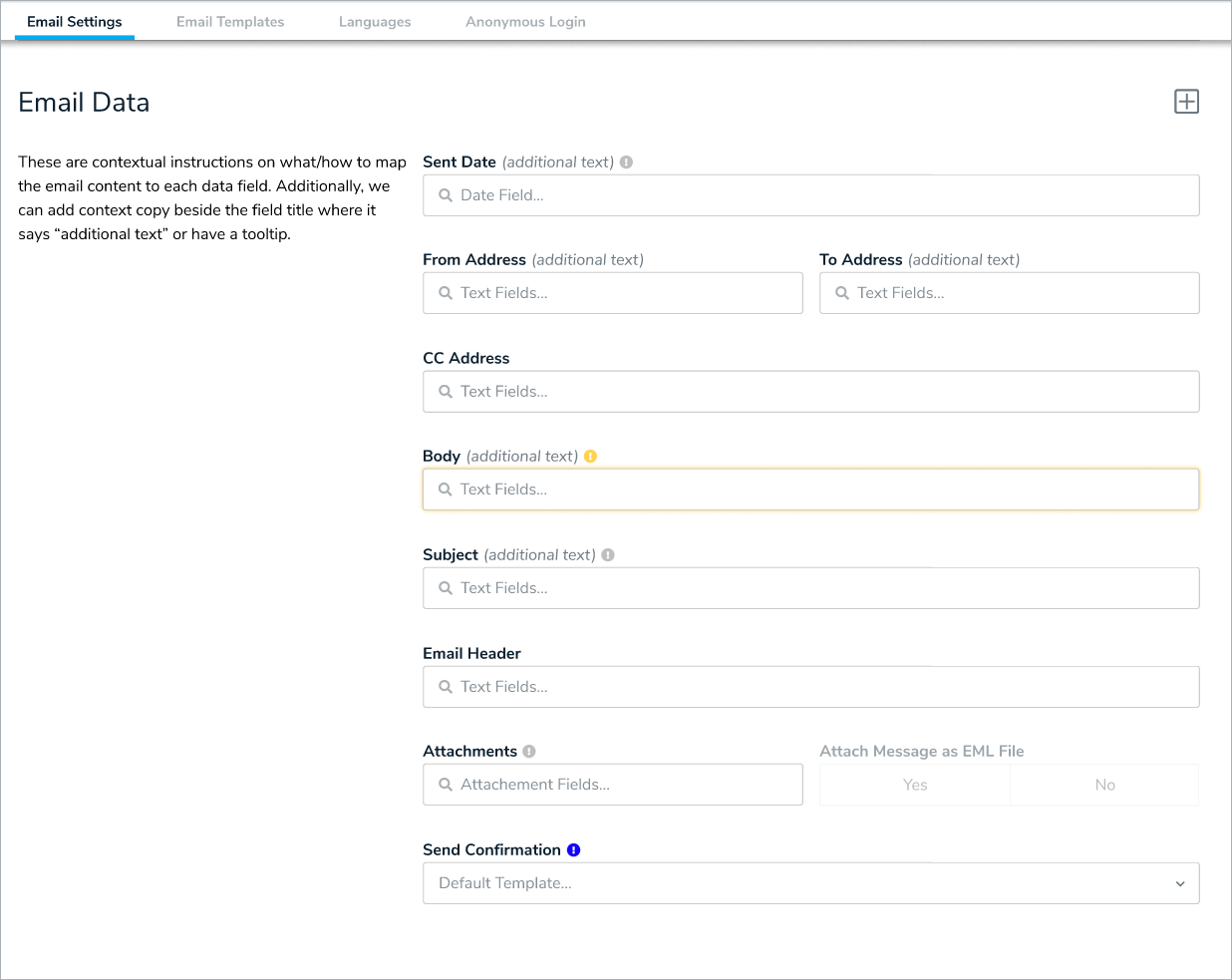Click the Send Confirmation label
The width and height of the screenshot is (1232, 980).
[491, 849]
